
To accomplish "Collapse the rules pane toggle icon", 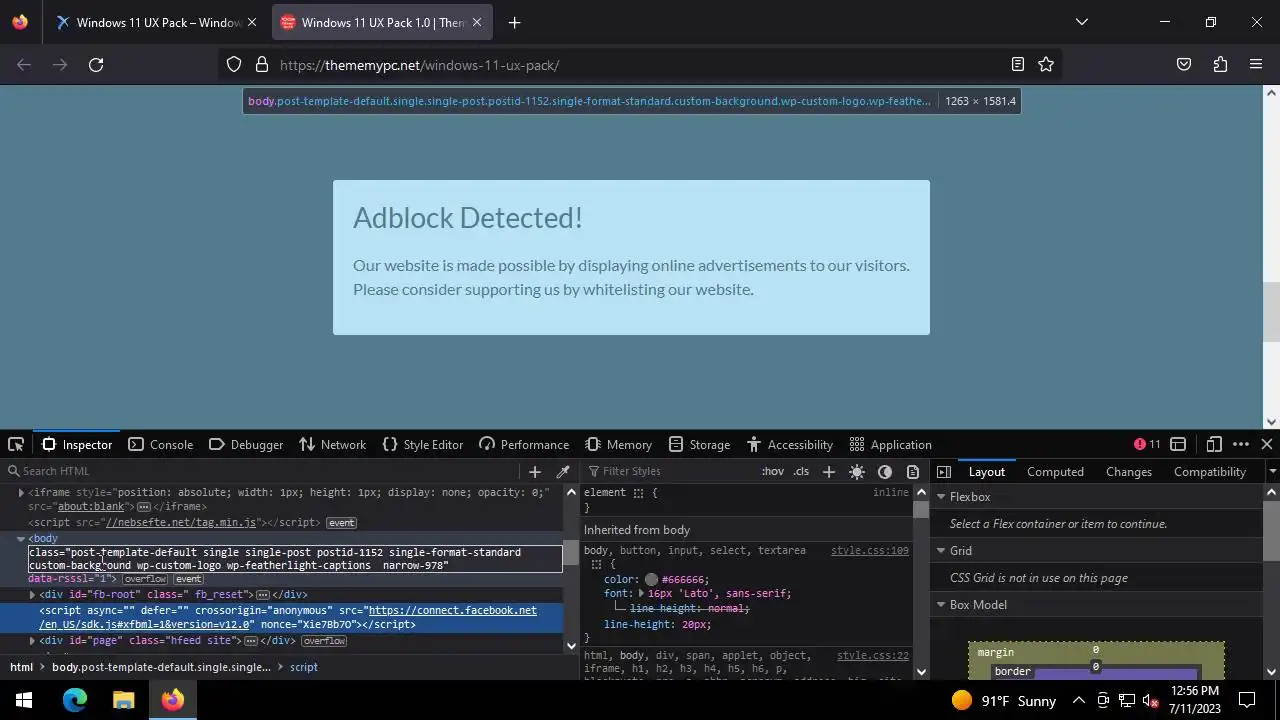I will [x=944, y=471].
